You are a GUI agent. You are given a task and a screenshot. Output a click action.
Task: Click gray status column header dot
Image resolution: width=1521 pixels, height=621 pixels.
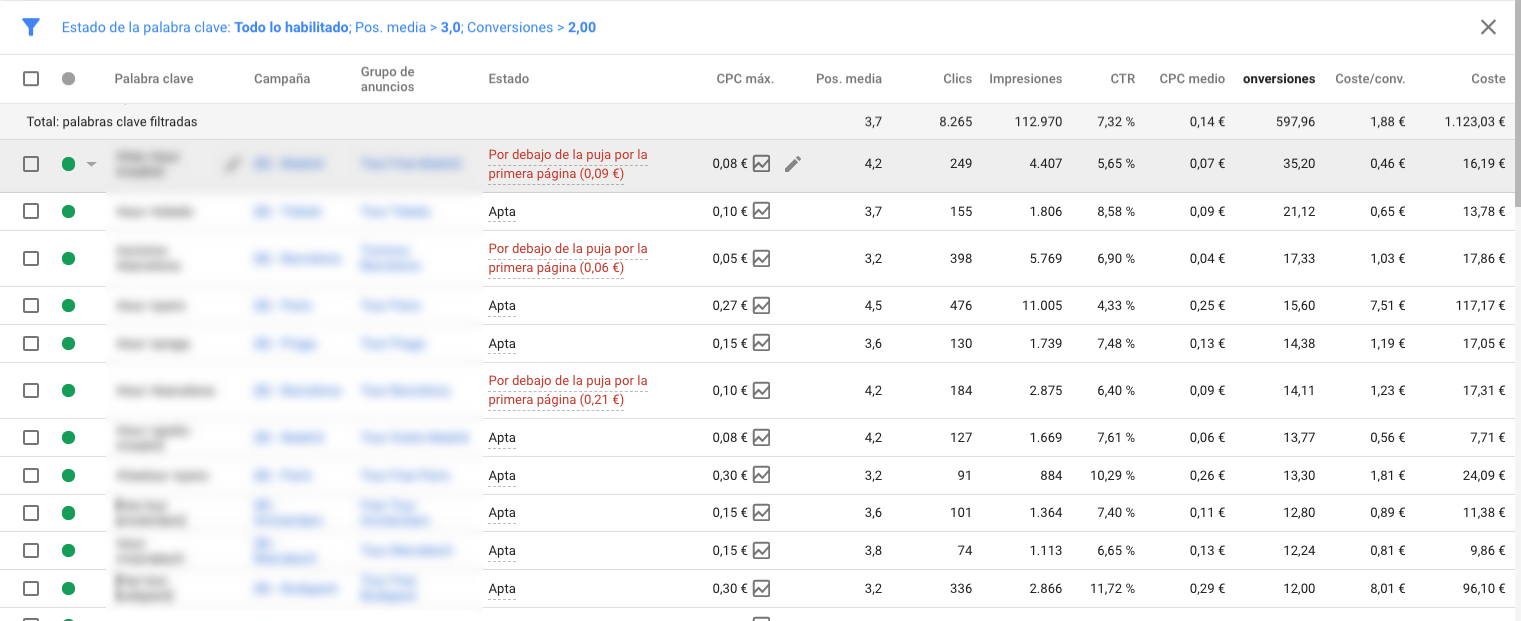click(68, 79)
